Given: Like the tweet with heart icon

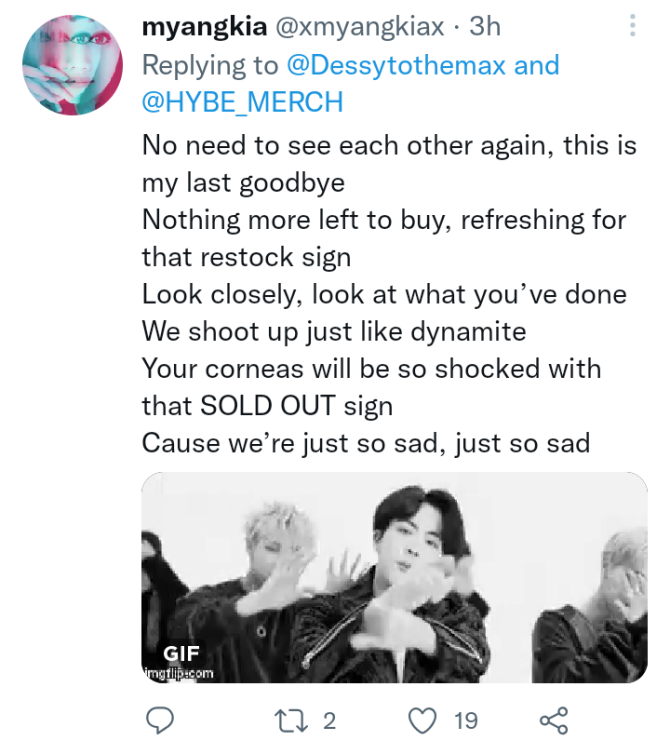Looking at the screenshot, I should [422, 721].
